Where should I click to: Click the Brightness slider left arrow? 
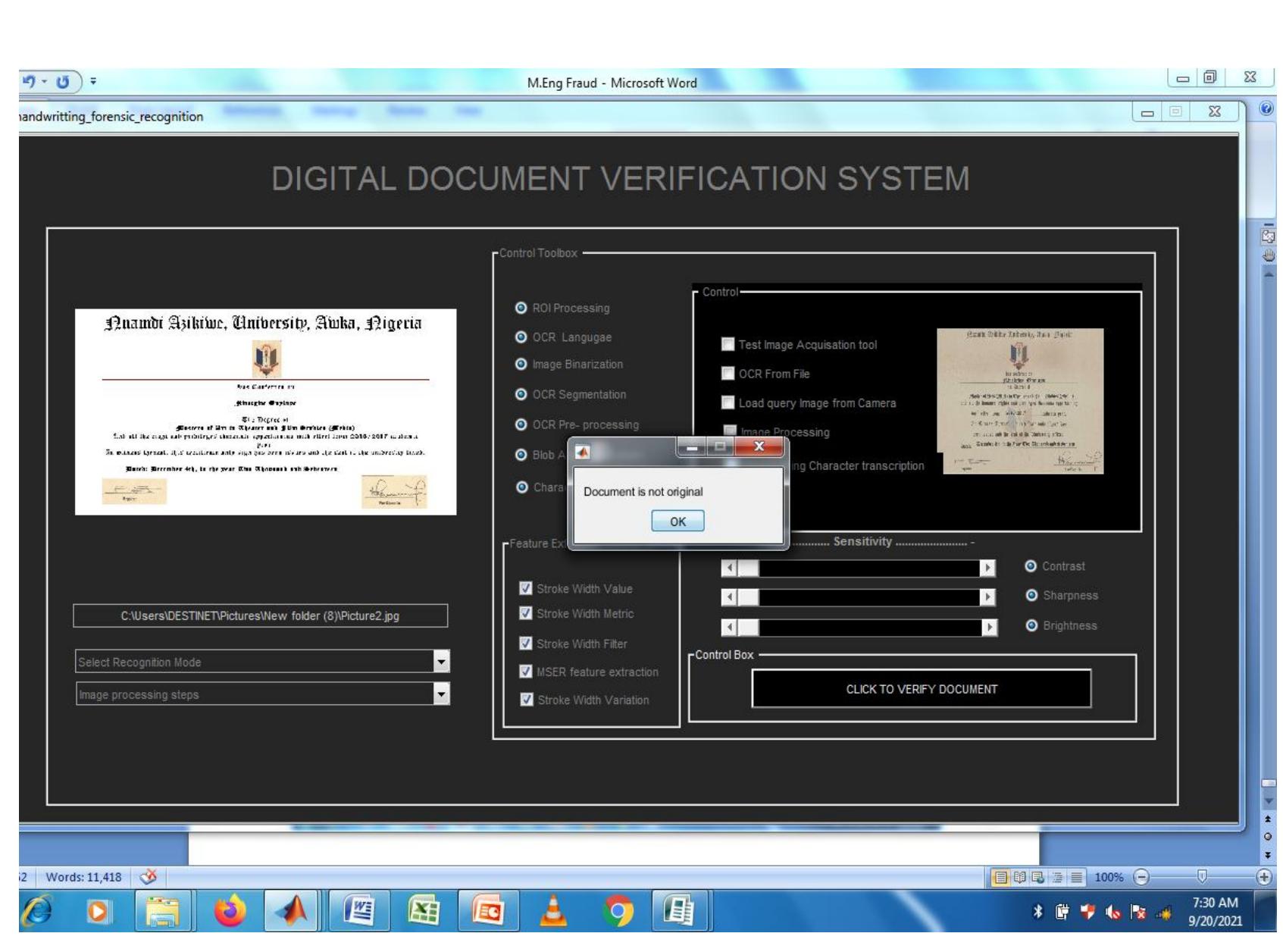729,628
